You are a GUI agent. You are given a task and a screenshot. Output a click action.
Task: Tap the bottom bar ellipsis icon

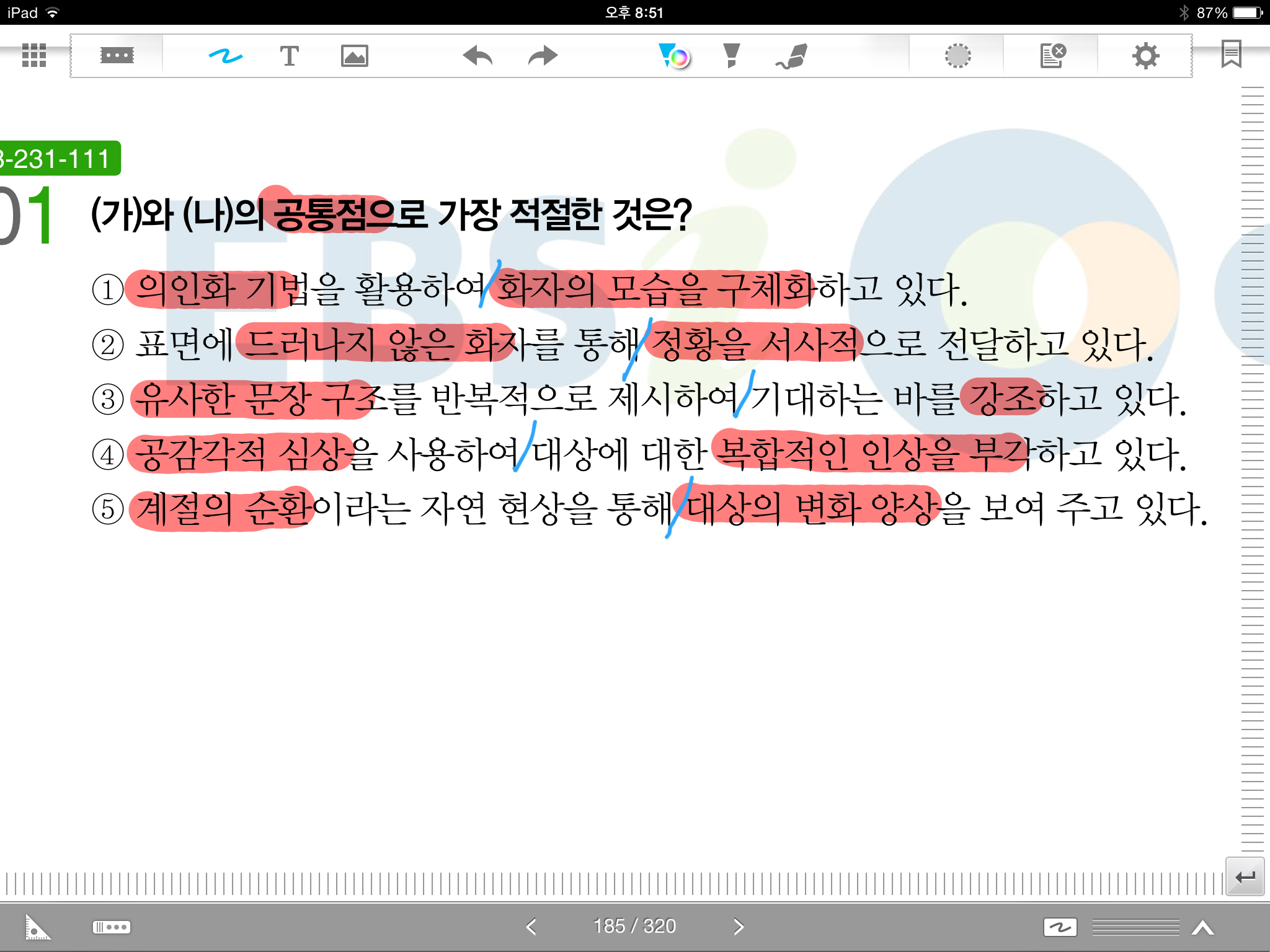click(111, 927)
